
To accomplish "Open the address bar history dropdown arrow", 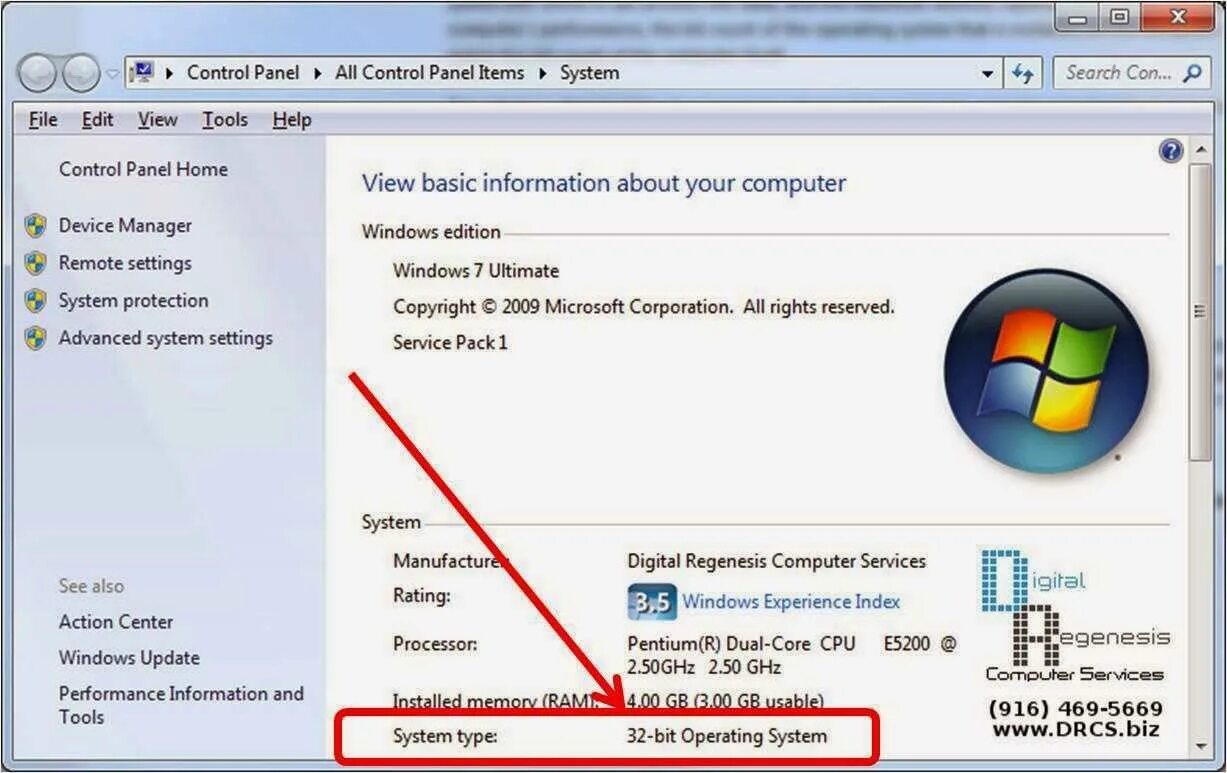I will click(x=988, y=73).
